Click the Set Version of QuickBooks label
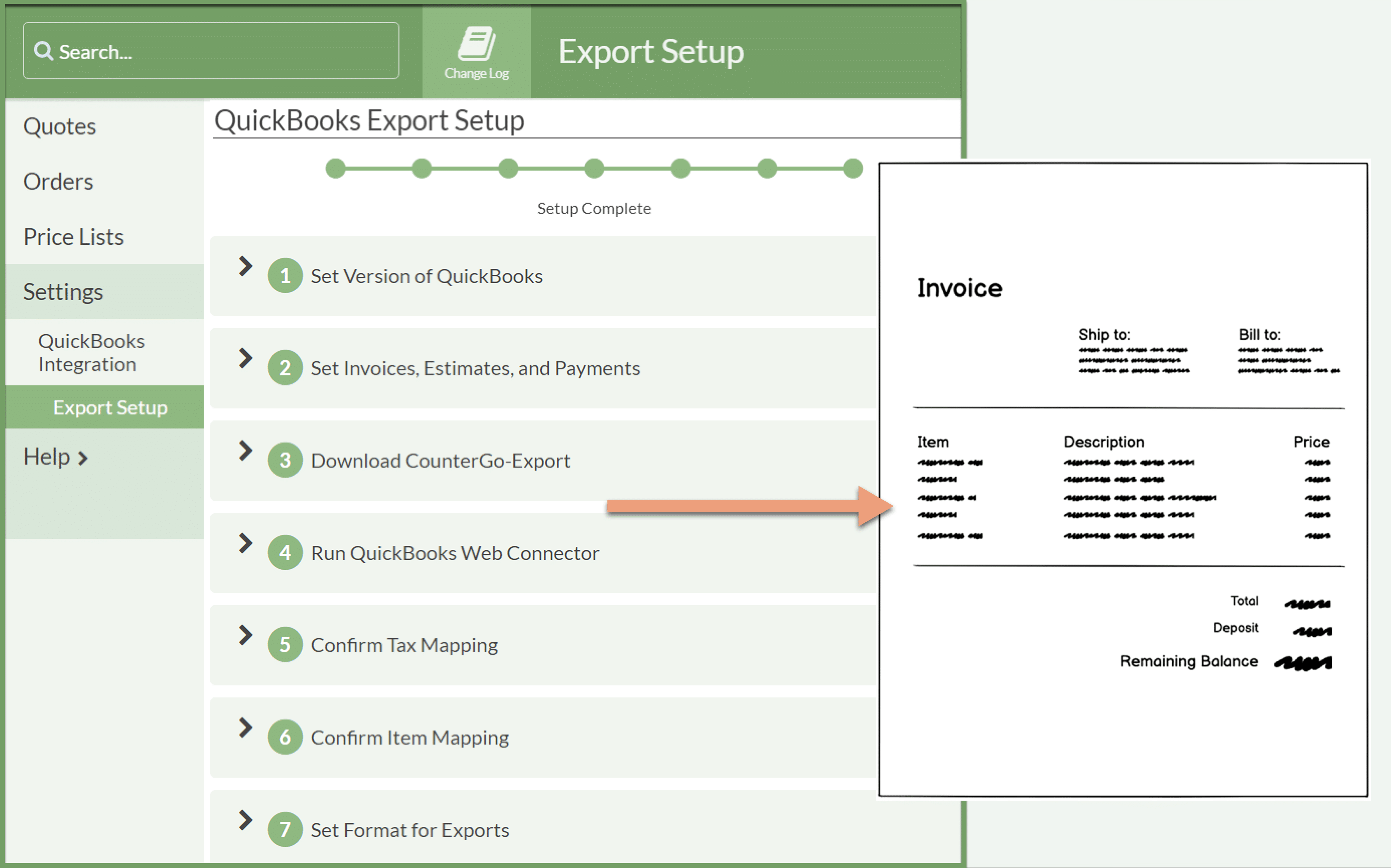 point(427,276)
